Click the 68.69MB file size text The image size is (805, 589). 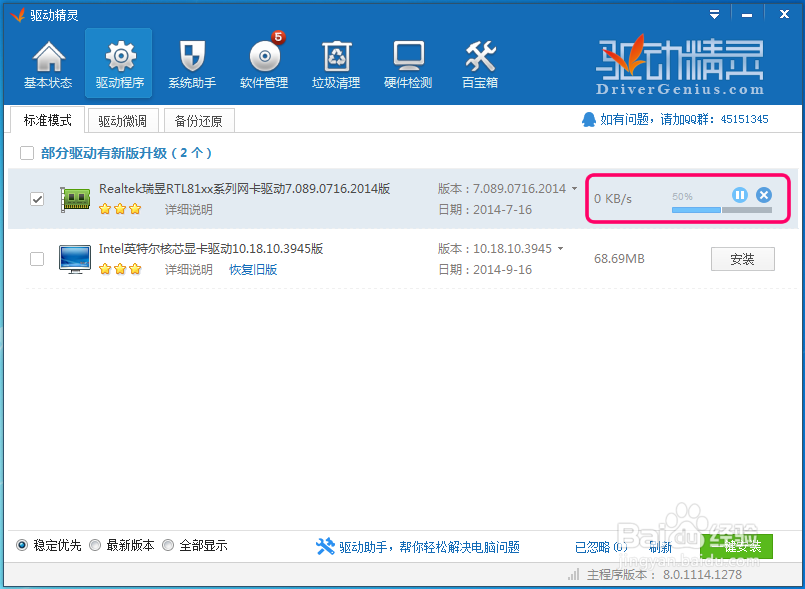pos(619,259)
